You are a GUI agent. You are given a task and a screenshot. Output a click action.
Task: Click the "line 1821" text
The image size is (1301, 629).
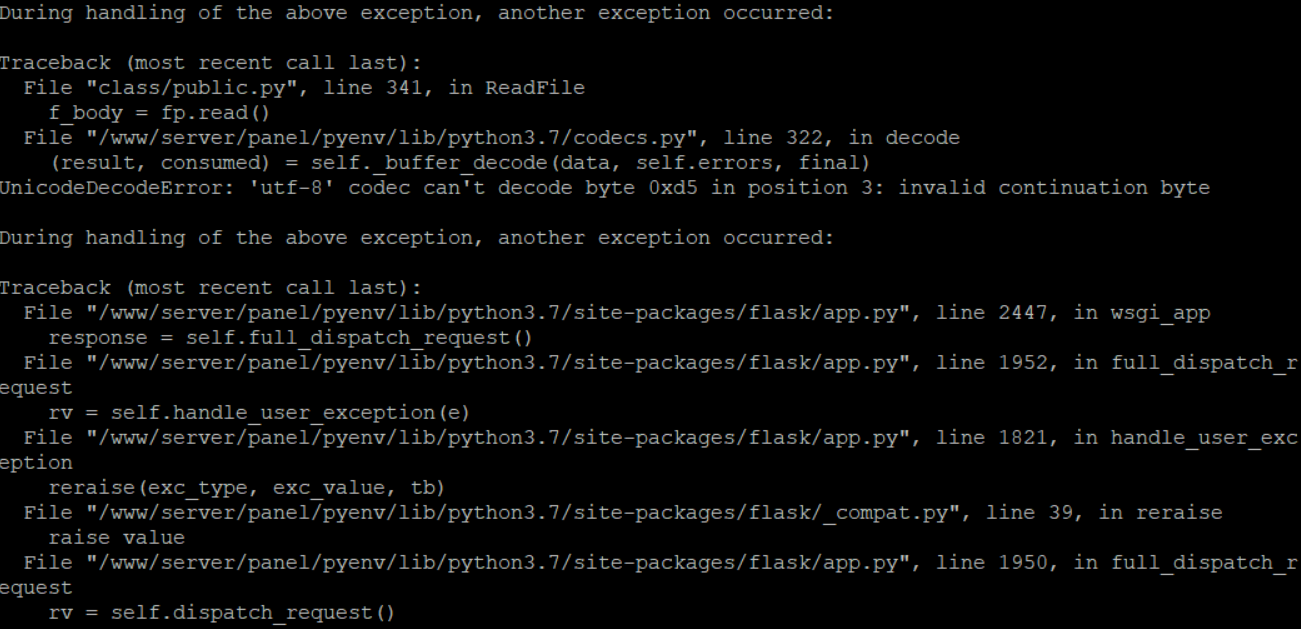pyautogui.click(x=992, y=438)
